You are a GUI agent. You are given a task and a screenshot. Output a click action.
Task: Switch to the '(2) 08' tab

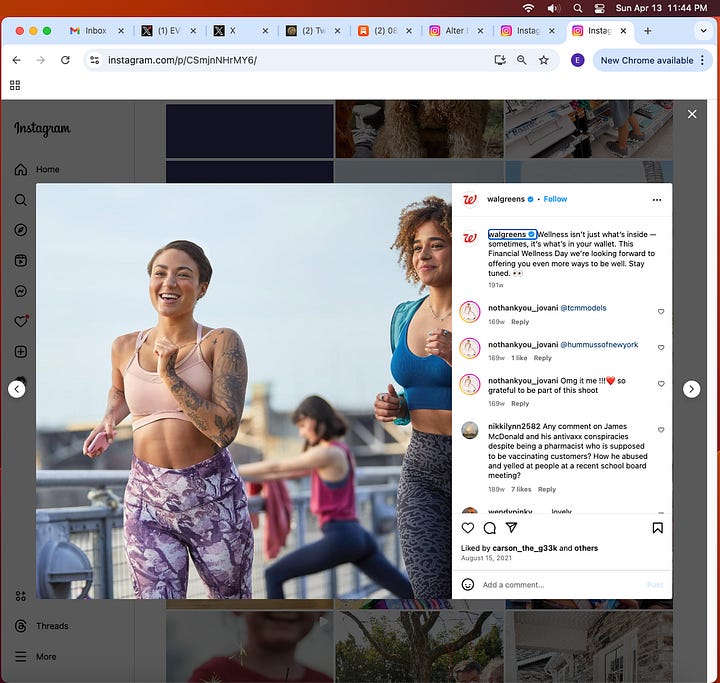[x=385, y=31]
